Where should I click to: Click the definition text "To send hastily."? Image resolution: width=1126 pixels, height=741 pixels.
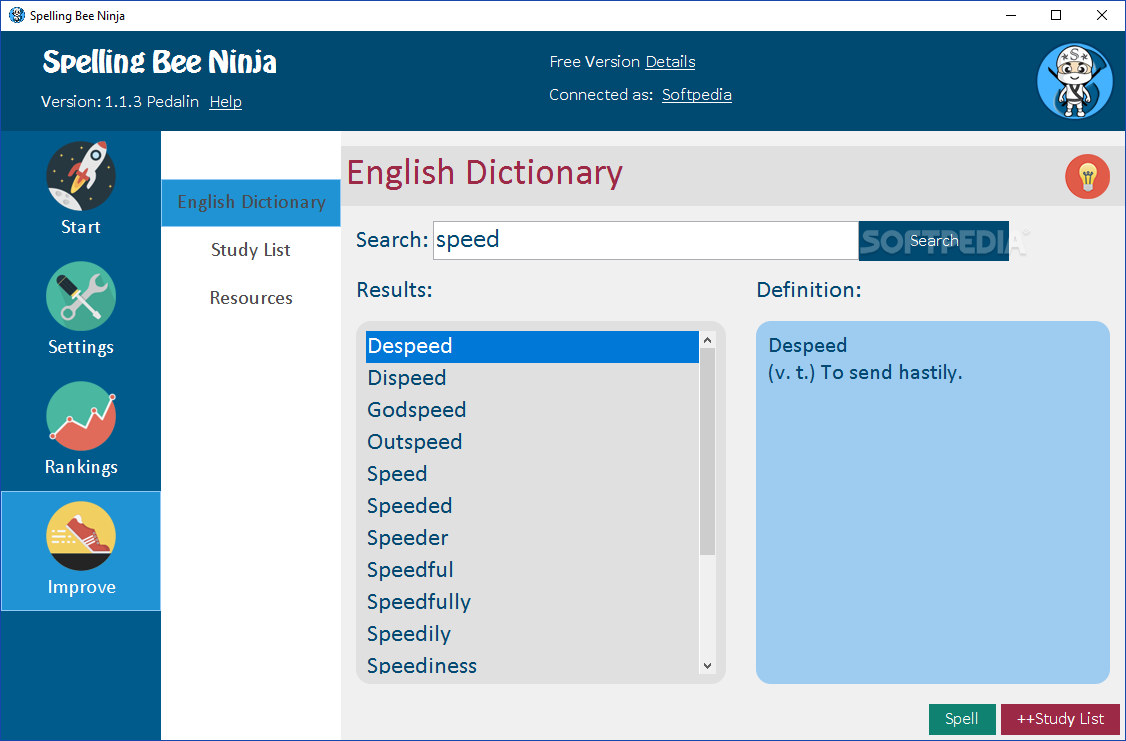pos(891,373)
